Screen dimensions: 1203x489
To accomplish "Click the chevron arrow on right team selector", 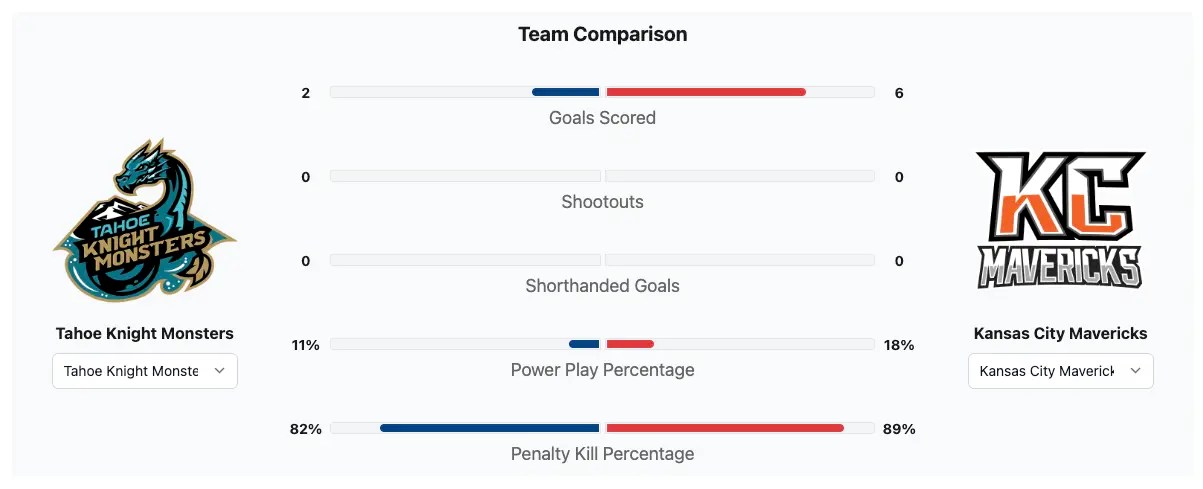I will [1136, 371].
